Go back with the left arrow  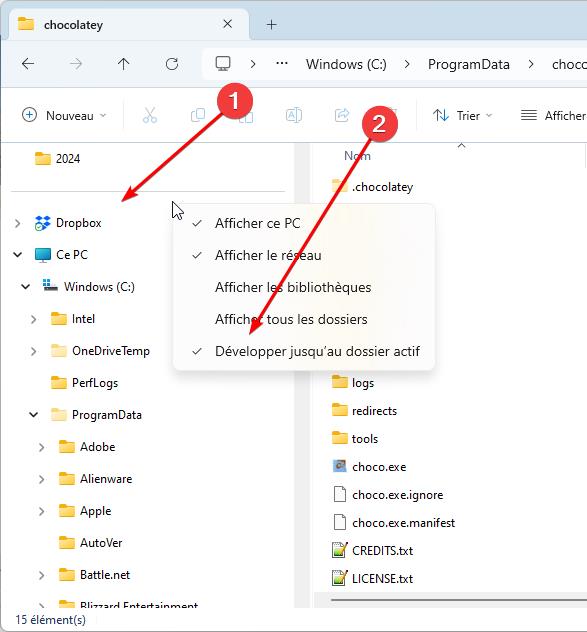tap(28, 64)
